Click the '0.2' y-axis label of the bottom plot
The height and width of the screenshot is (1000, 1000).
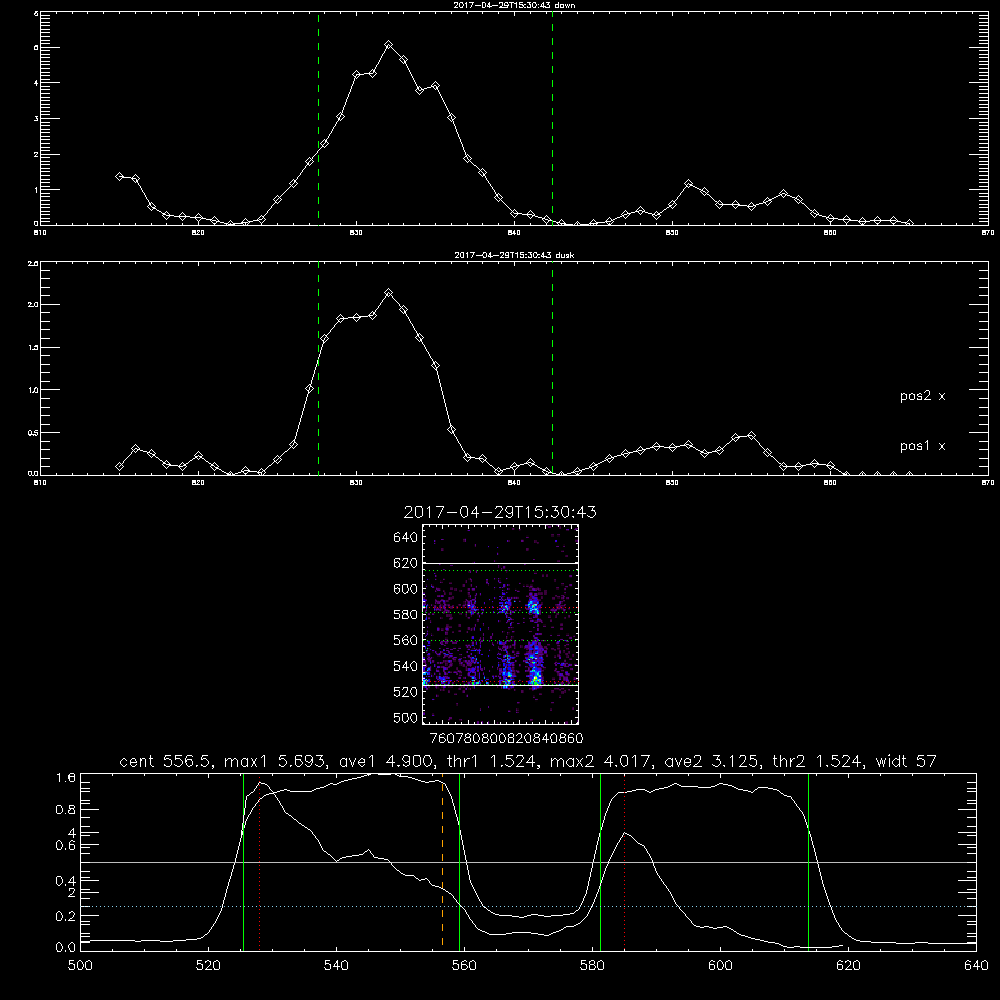(x=66, y=916)
